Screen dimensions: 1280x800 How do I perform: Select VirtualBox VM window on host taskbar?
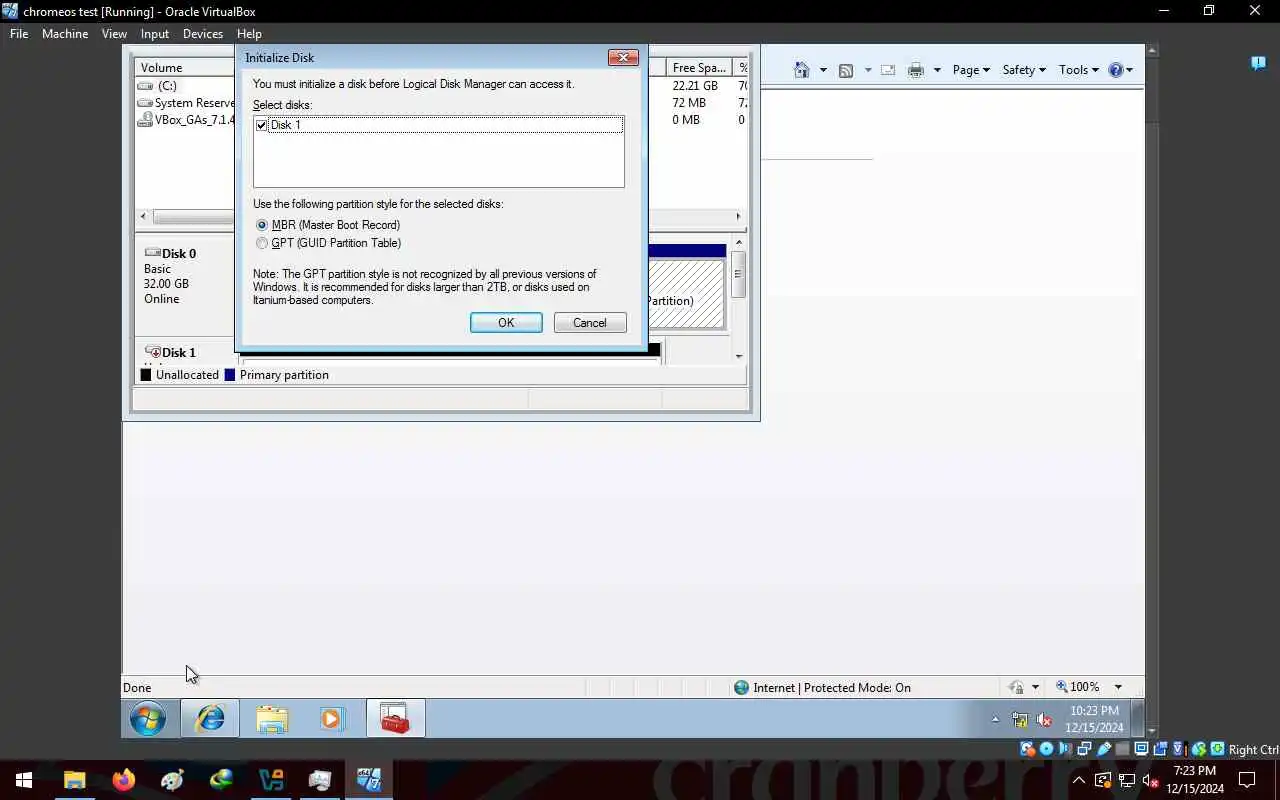pos(369,780)
